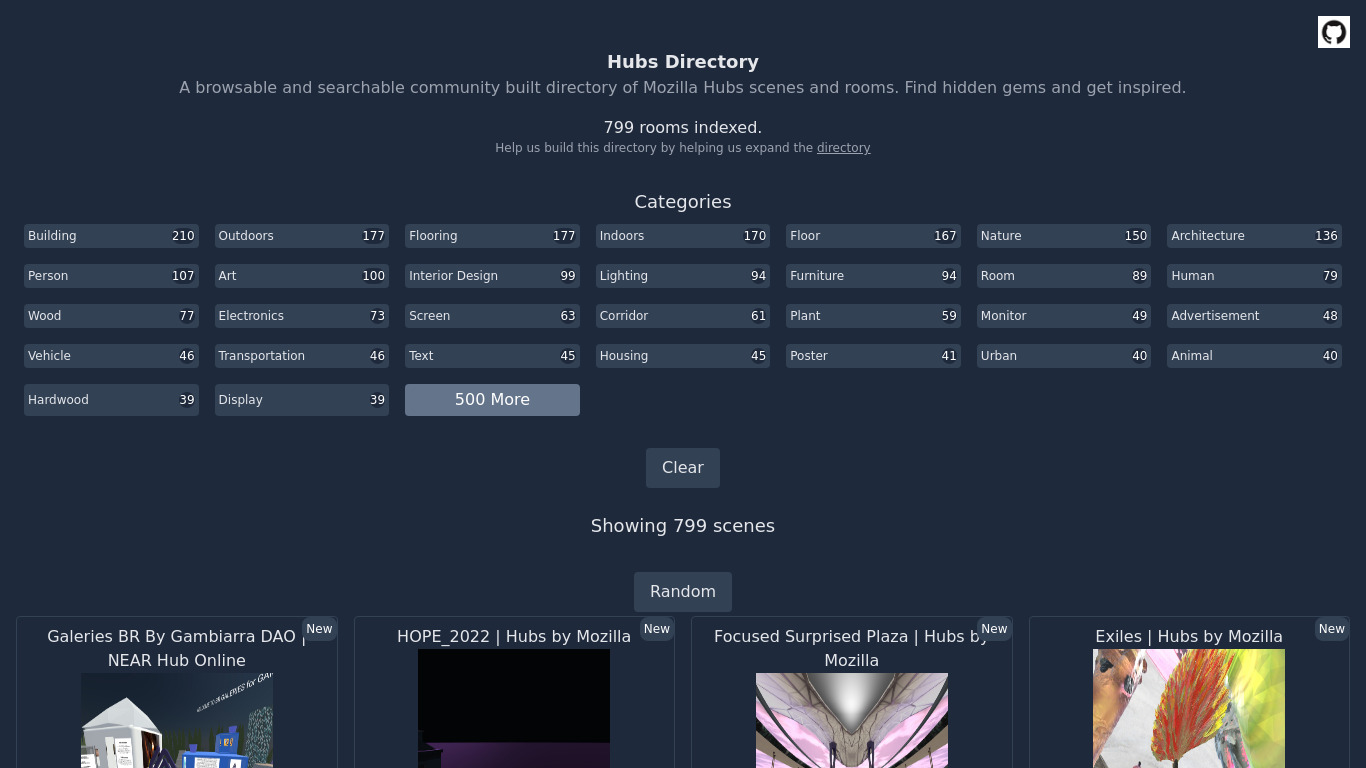The image size is (1366, 768).
Task: Click the HOPE_2022 scene thumbnail
Action: click(514, 708)
